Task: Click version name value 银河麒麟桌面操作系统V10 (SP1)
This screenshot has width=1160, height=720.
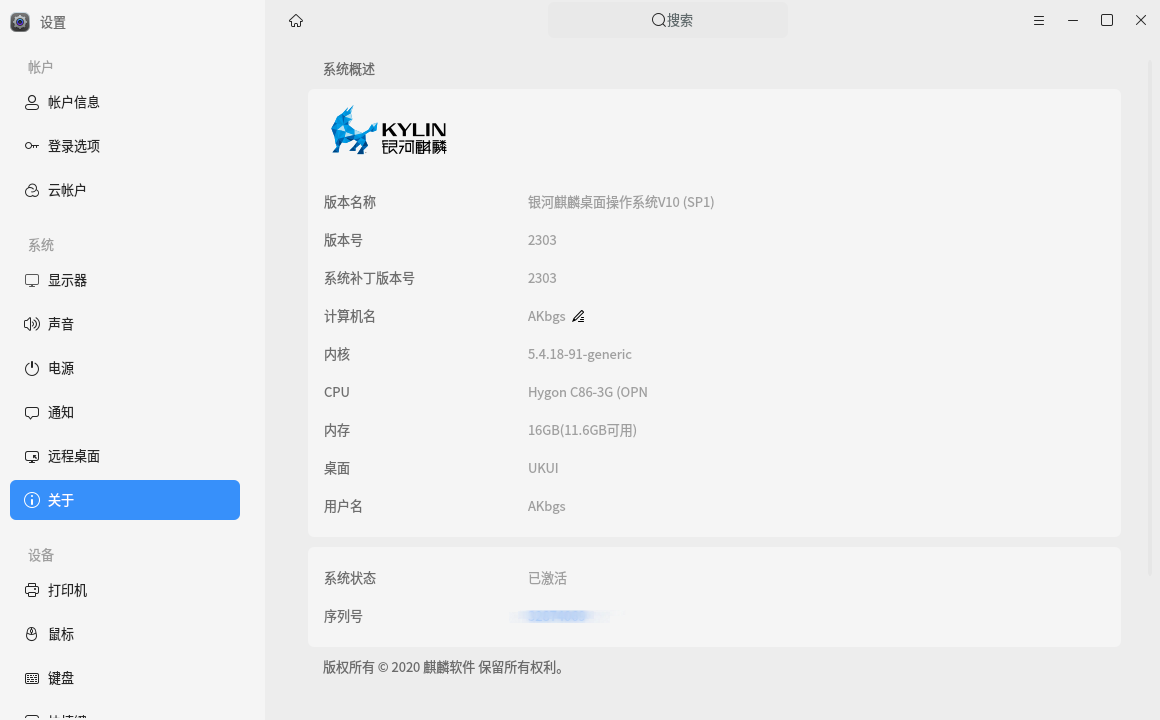Action: click(x=621, y=202)
